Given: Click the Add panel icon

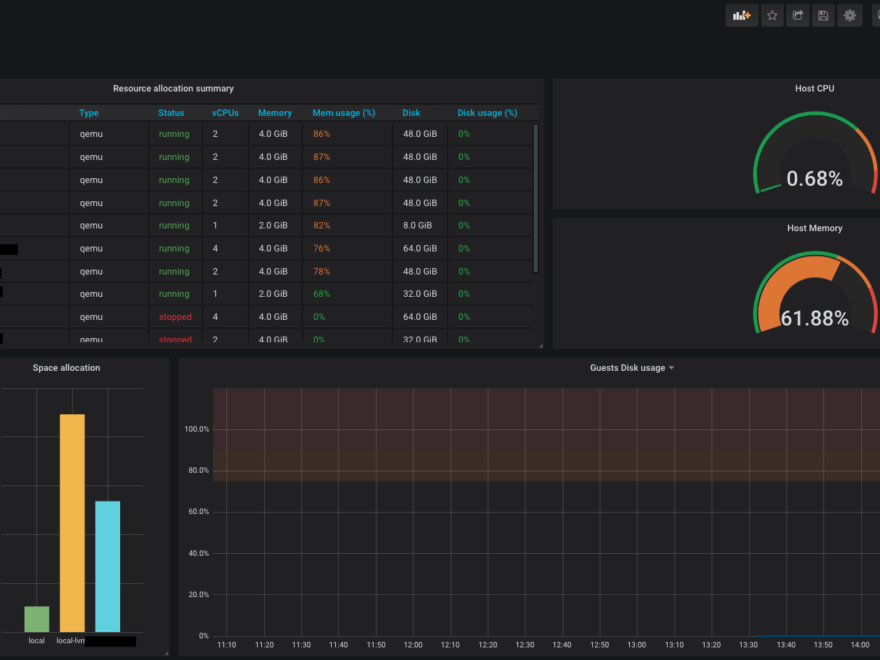Looking at the screenshot, I should coord(741,16).
